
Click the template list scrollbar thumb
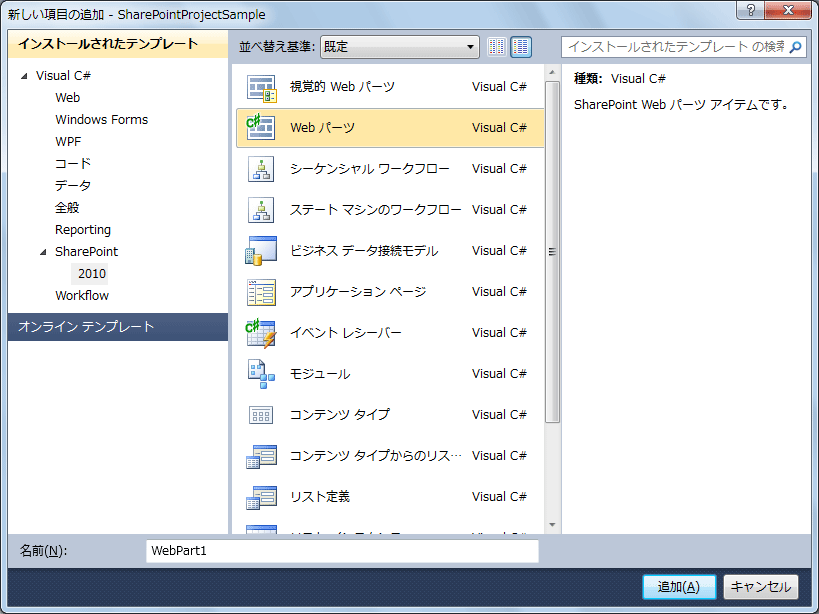(x=552, y=252)
